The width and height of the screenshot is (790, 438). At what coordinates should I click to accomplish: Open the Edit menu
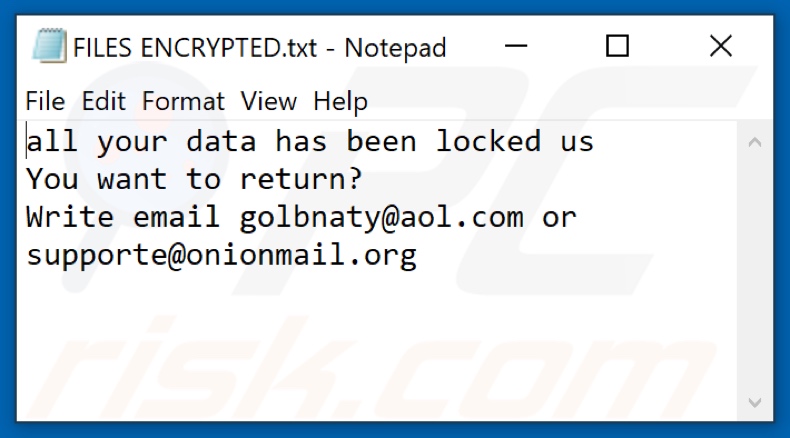(x=103, y=101)
